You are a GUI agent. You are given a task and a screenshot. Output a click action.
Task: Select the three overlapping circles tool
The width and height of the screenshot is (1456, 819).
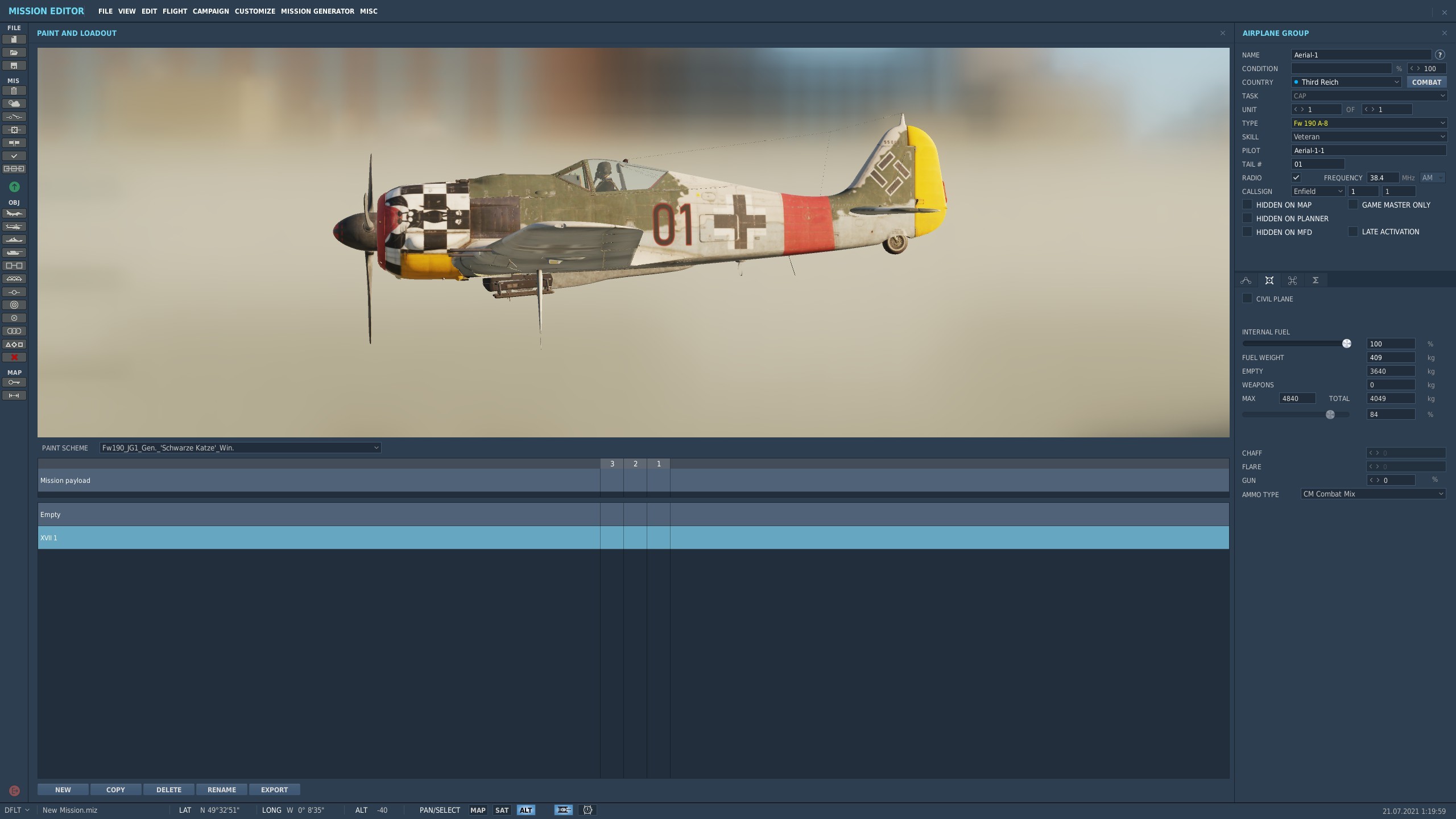(14, 331)
